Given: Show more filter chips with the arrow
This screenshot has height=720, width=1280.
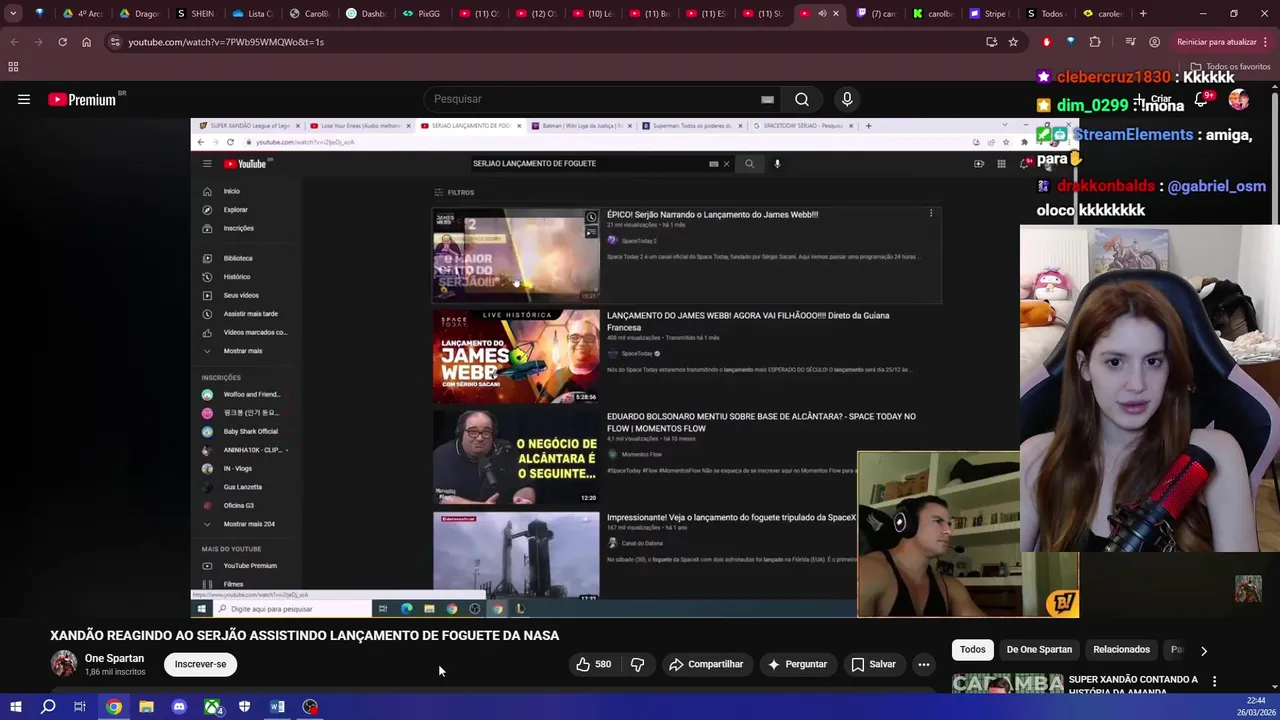Looking at the screenshot, I should pyautogui.click(x=1204, y=650).
